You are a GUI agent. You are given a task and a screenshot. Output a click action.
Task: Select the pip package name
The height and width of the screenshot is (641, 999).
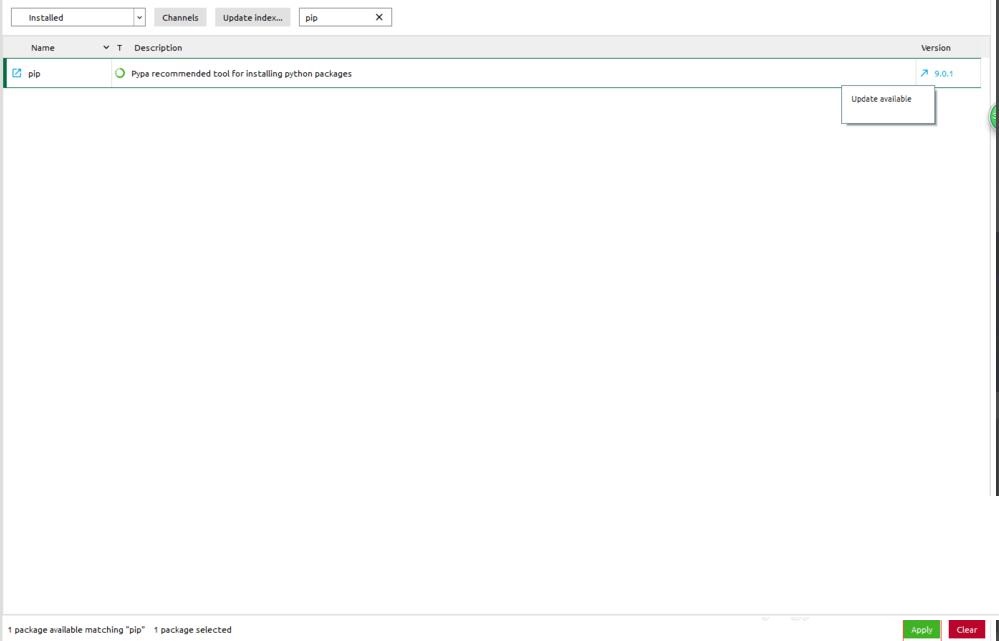35,74
